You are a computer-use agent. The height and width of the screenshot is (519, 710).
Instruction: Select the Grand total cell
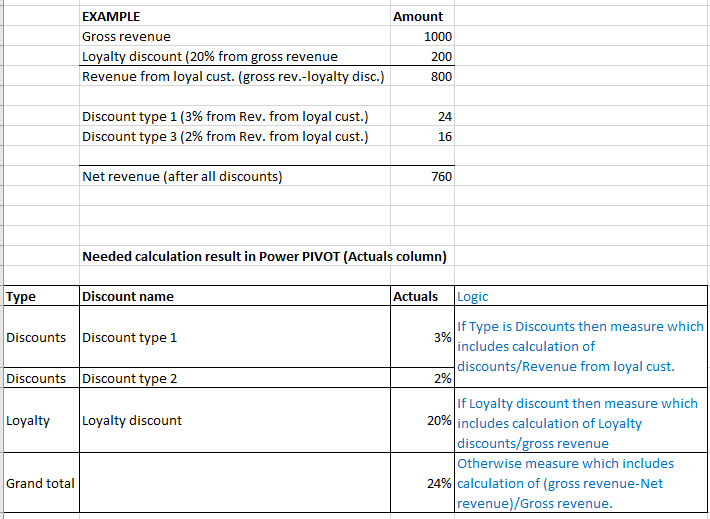click(41, 483)
